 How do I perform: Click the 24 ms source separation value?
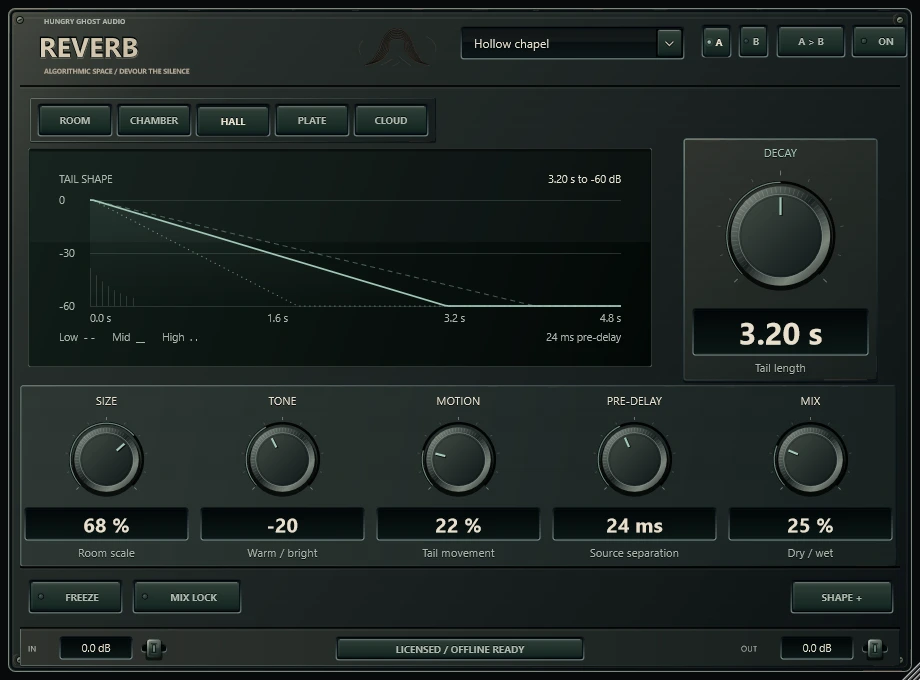pyautogui.click(x=634, y=525)
